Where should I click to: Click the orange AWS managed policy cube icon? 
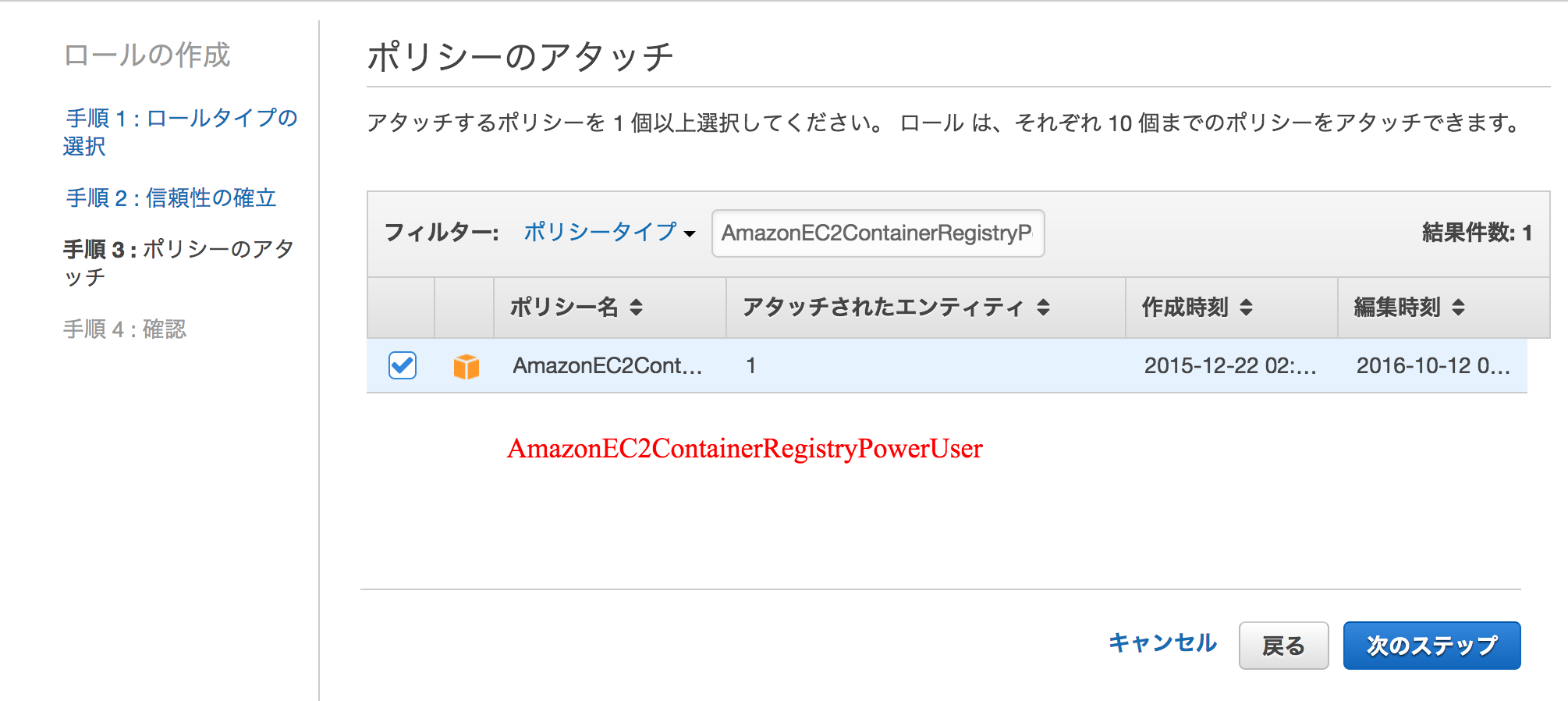click(466, 365)
